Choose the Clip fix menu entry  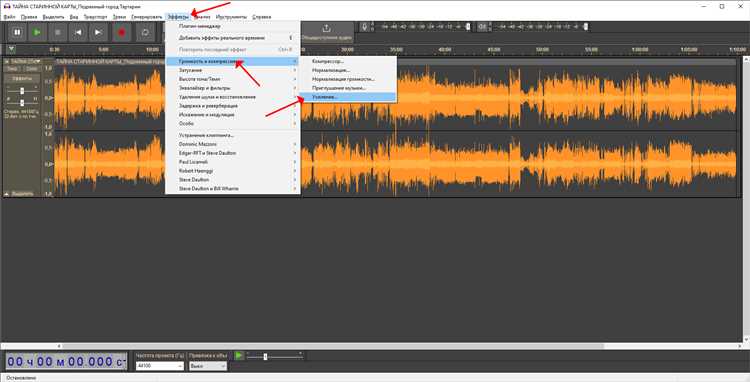coord(233,135)
